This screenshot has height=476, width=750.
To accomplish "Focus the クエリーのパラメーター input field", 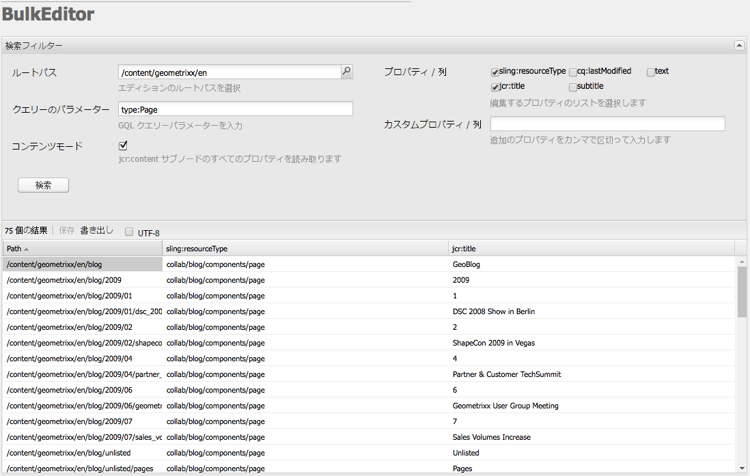I will (x=235, y=109).
